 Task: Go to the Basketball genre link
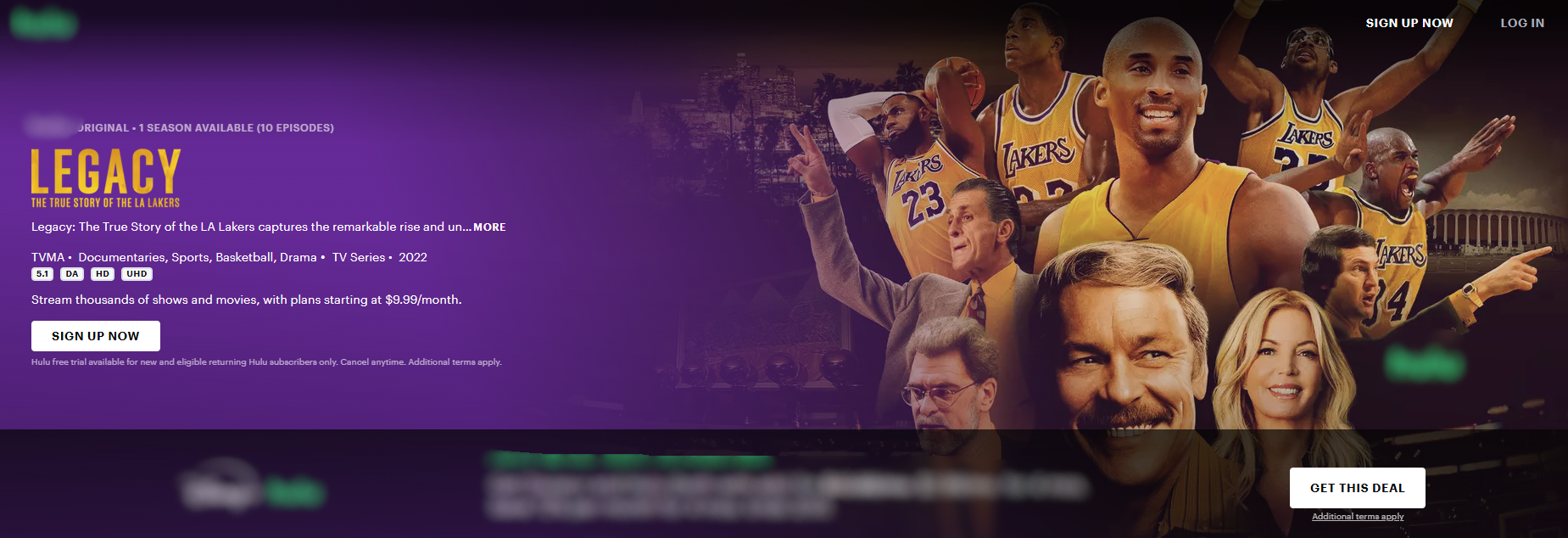244,257
